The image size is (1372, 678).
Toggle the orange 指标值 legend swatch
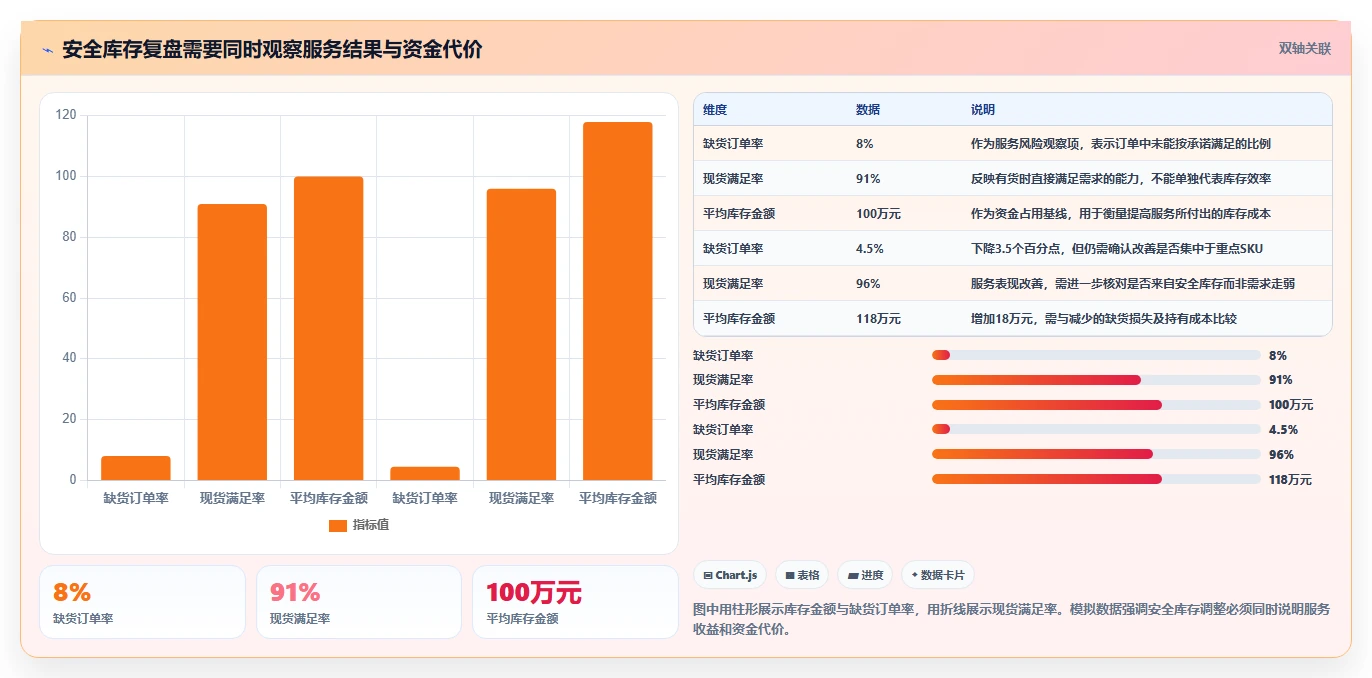click(338, 525)
